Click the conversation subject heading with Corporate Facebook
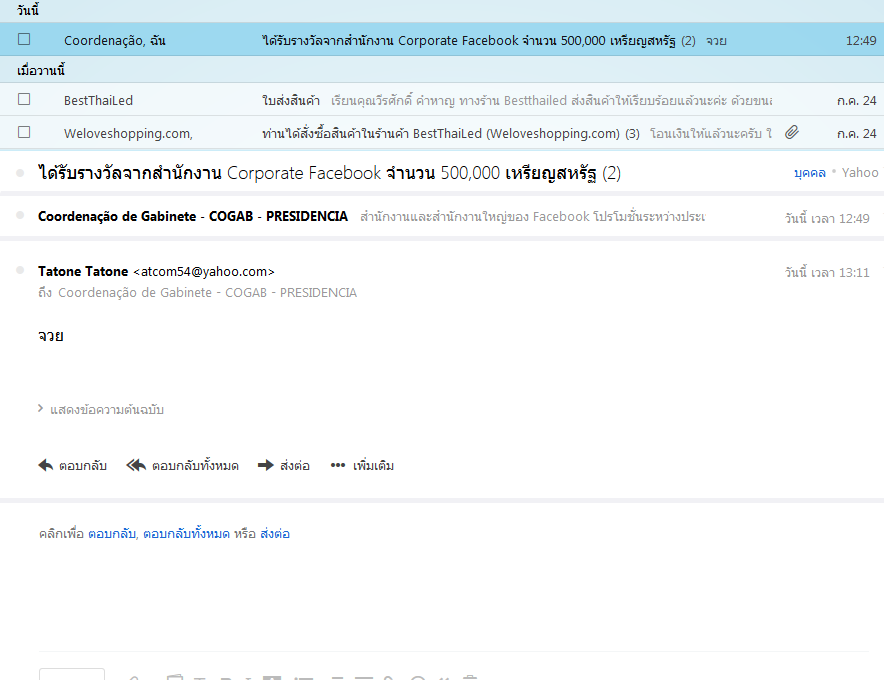 click(329, 173)
